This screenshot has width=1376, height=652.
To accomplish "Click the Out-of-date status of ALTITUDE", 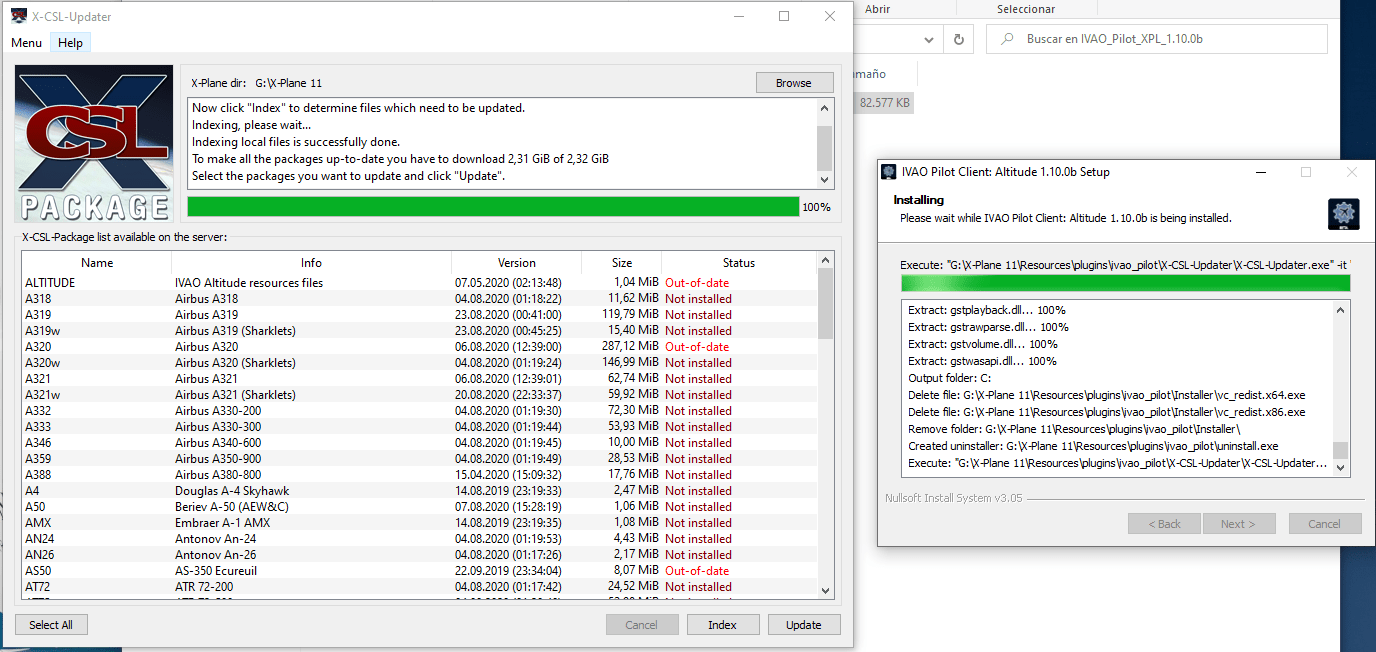I will pos(697,283).
